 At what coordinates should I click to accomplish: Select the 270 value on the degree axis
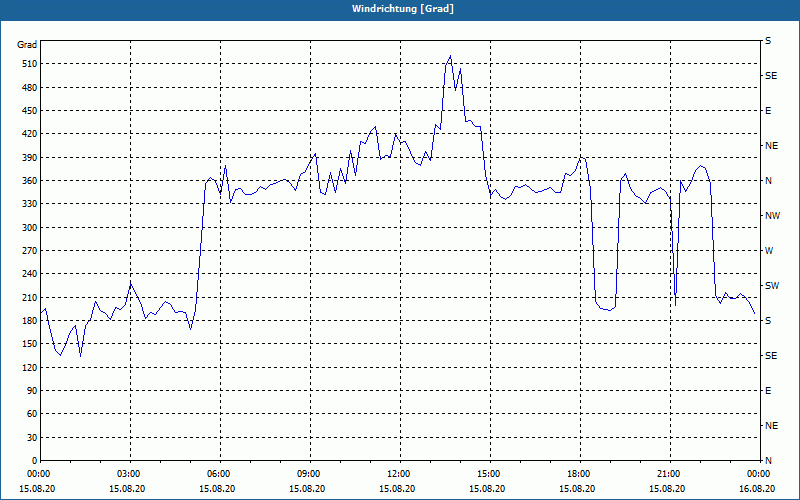[x=30, y=251]
